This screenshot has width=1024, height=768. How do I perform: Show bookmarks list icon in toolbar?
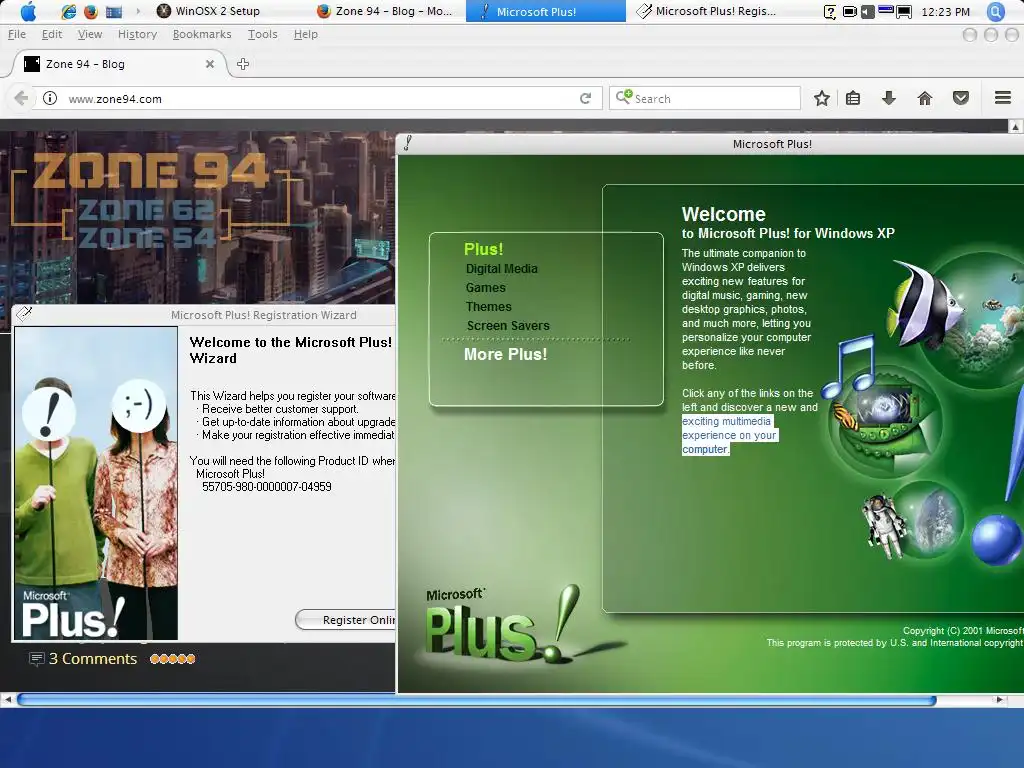(x=853, y=99)
